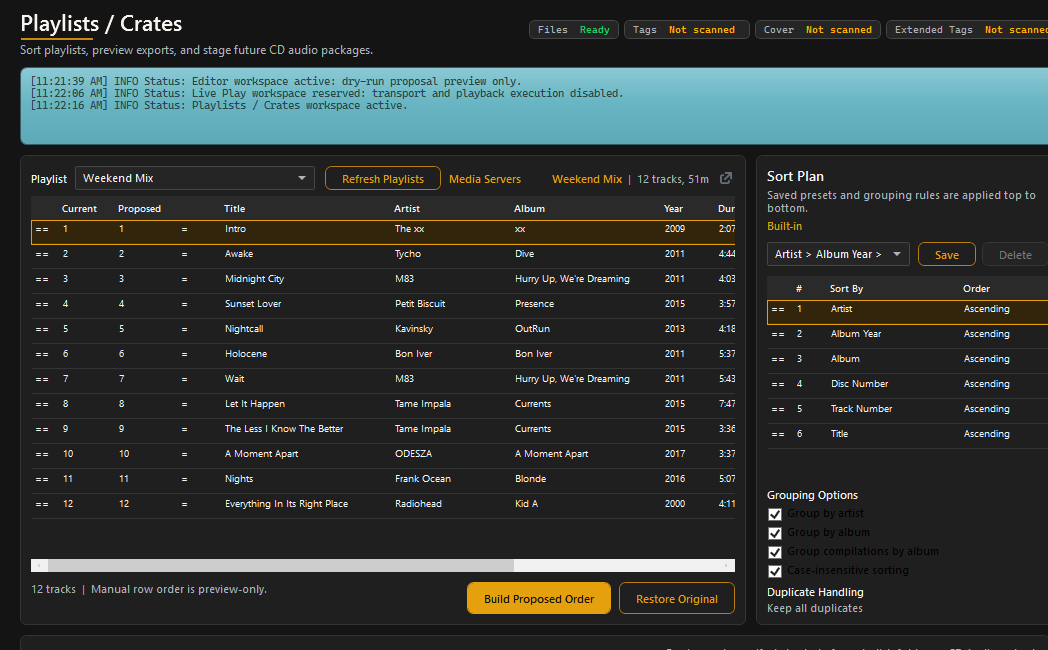Select The Less I Know The Better title

pyautogui.click(x=283, y=429)
